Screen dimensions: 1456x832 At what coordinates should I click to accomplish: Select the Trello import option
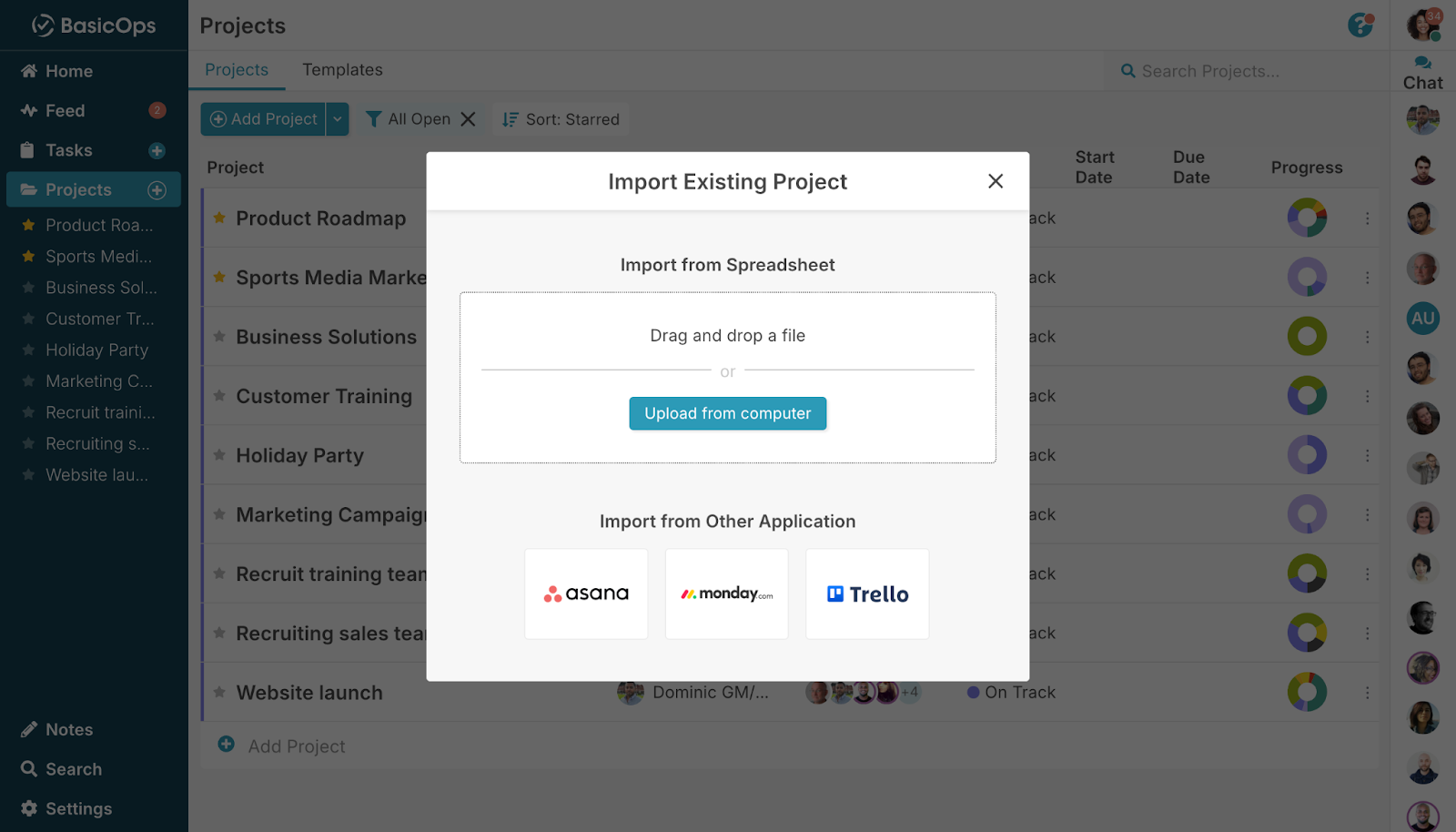pyautogui.click(x=866, y=594)
